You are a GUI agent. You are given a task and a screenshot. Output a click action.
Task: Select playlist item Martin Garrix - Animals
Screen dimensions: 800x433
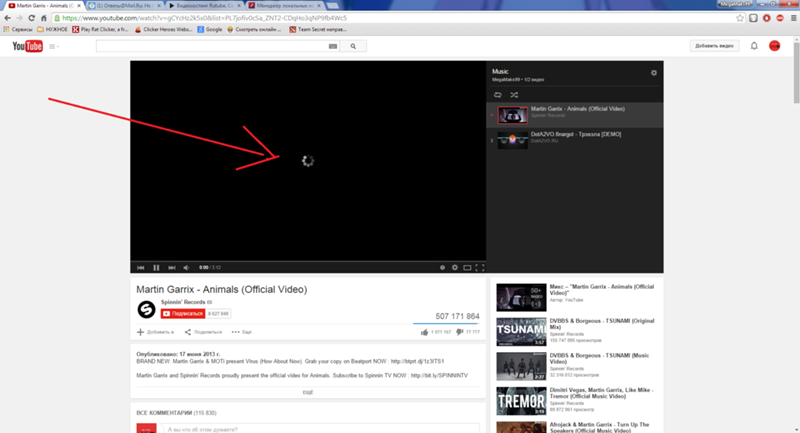pyautogui.click(x=575, y=115)
